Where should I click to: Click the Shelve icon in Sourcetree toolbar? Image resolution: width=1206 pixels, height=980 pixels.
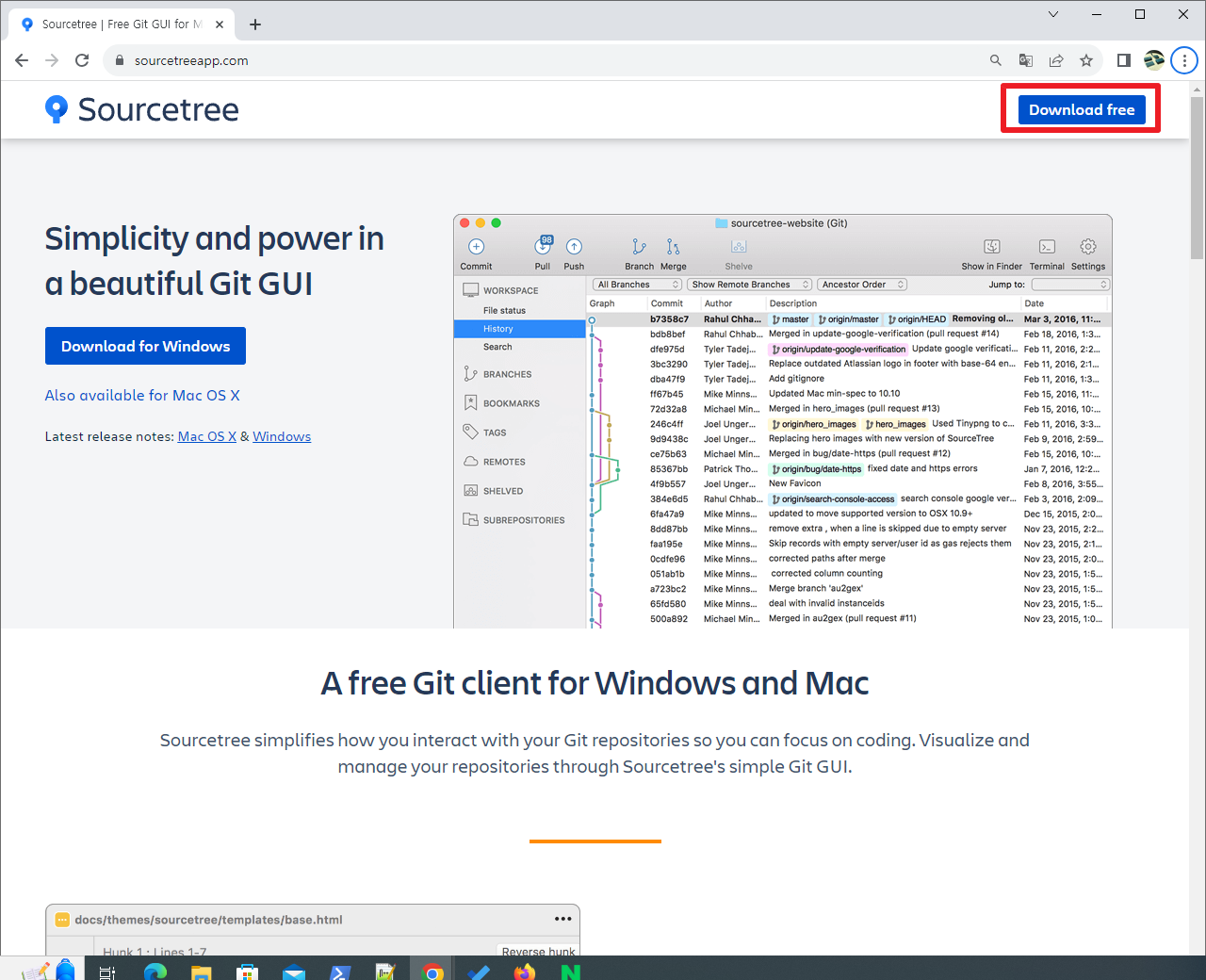coord(739,247)
